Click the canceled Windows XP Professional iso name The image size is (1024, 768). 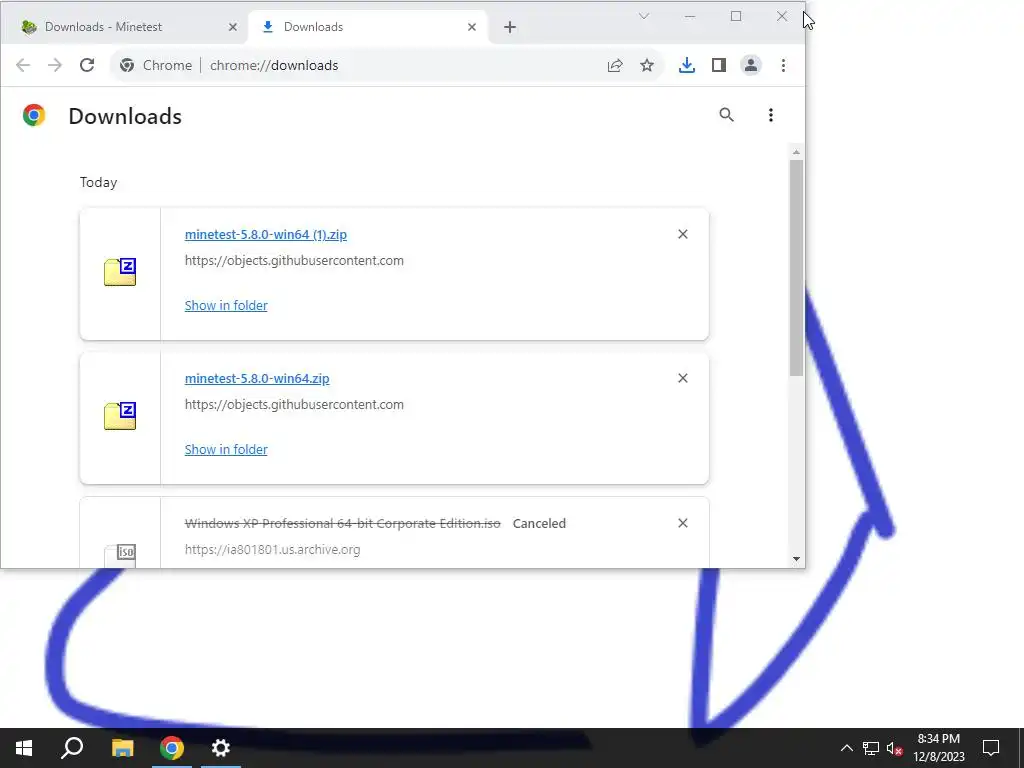pyautogui.click(x=343, y=524)
